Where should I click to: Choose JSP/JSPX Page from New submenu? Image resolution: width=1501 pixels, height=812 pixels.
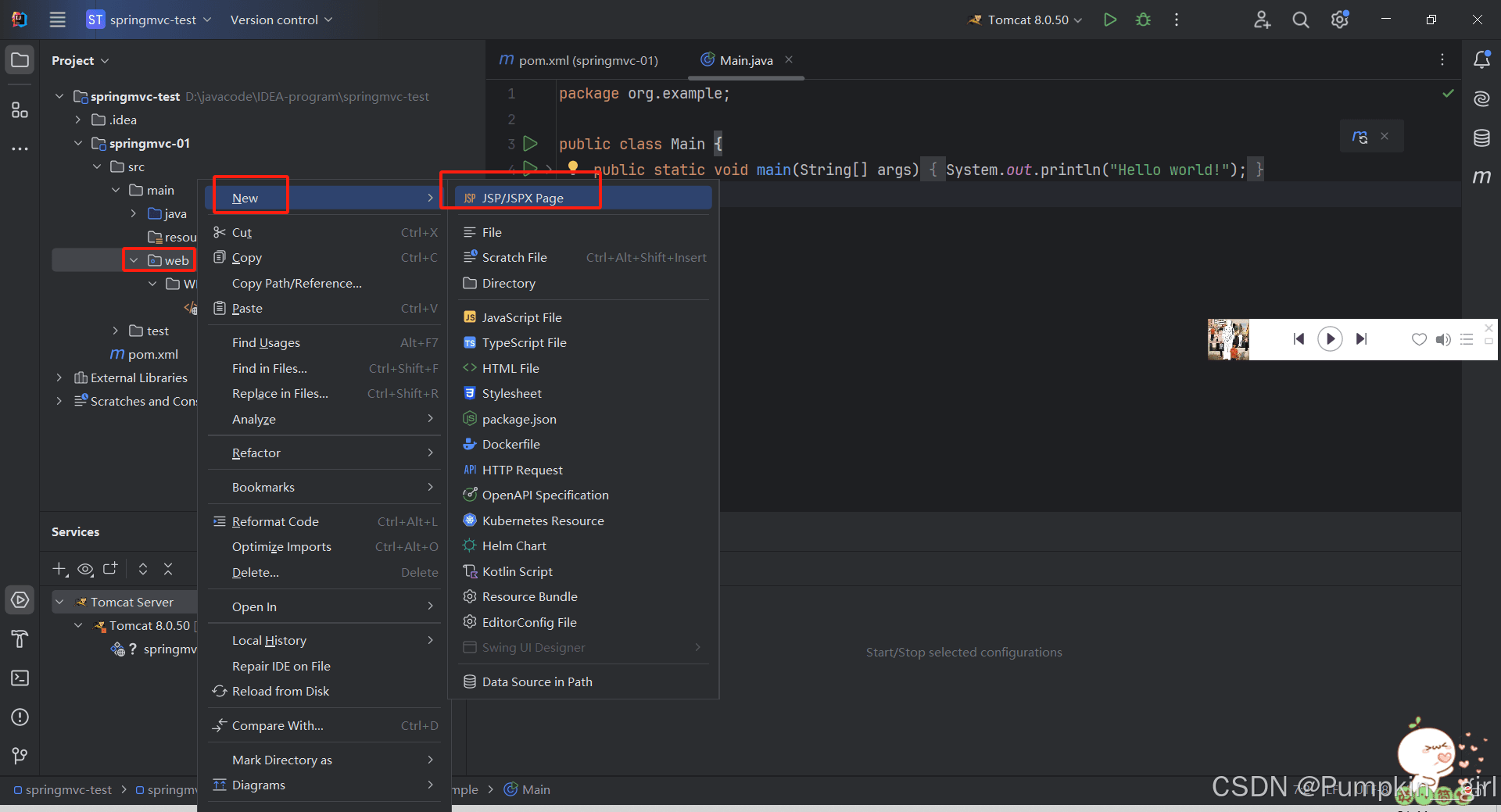coord(522,198)
